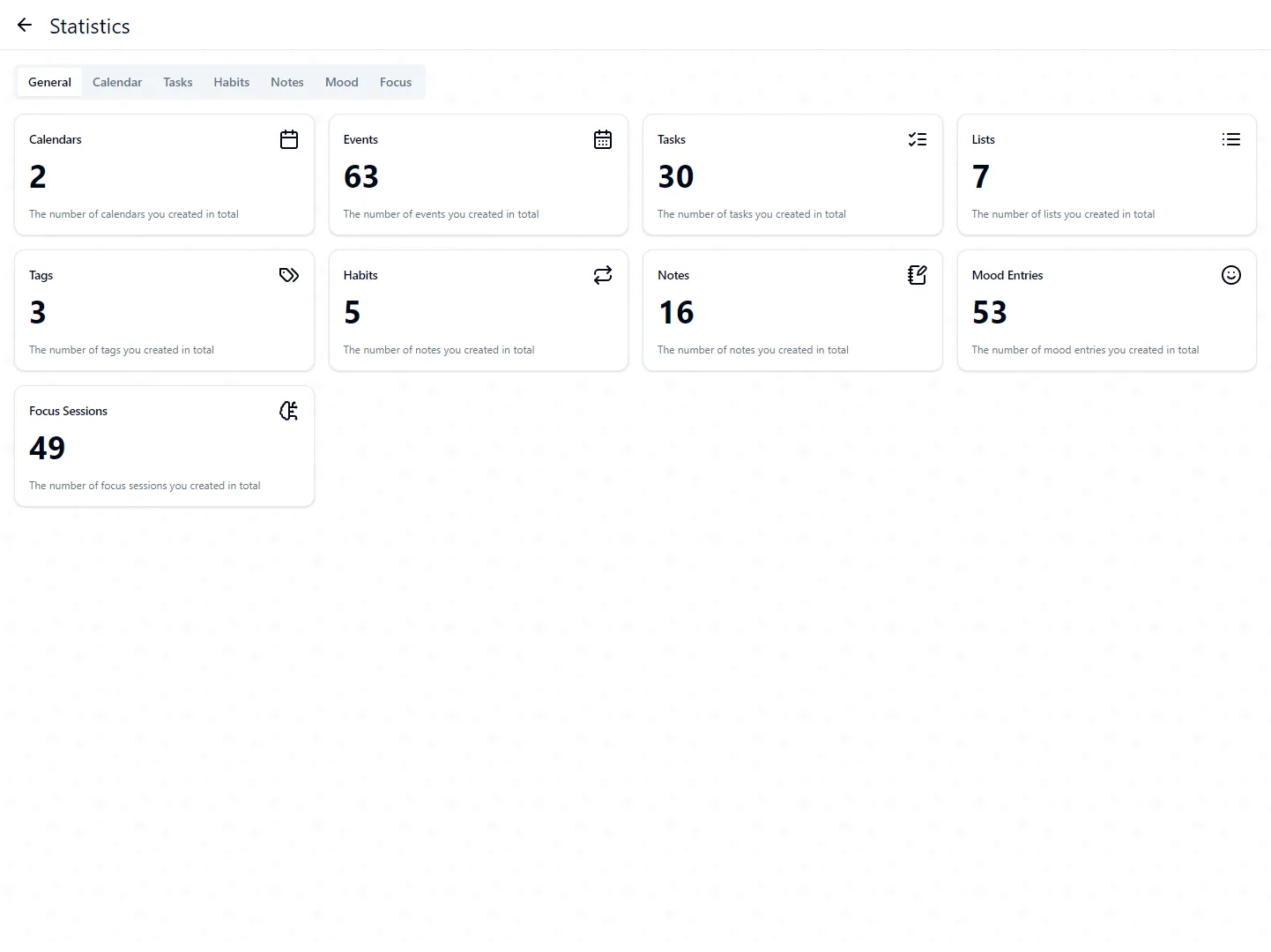Viewport: 1271px width, 952px height.
Task: Click the back arrow next to Statistics
Action: (25, 26)
